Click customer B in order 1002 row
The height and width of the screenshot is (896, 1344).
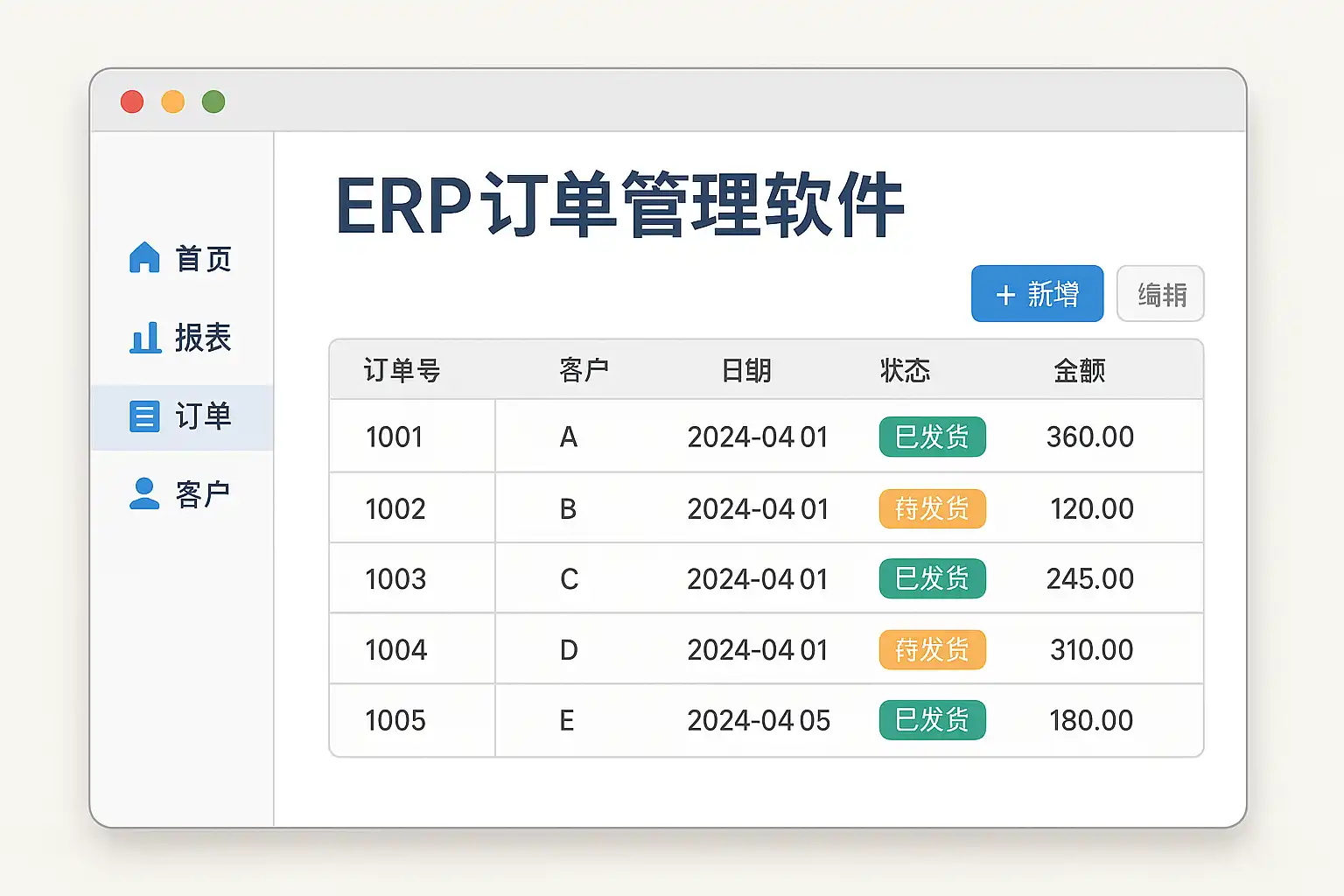pyautogui.click(x=568, y=508)
